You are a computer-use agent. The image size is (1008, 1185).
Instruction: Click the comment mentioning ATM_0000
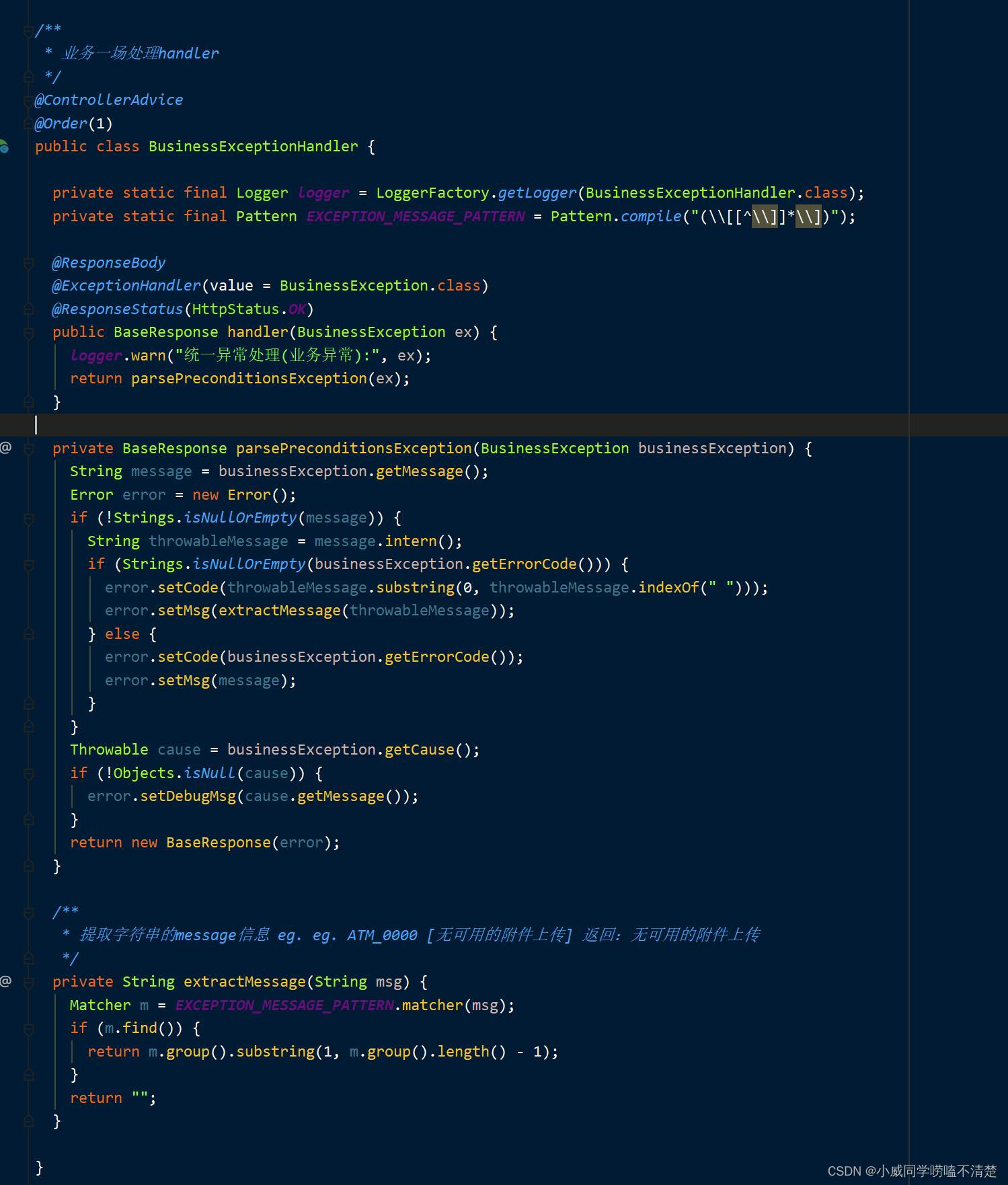click(410, 935)
